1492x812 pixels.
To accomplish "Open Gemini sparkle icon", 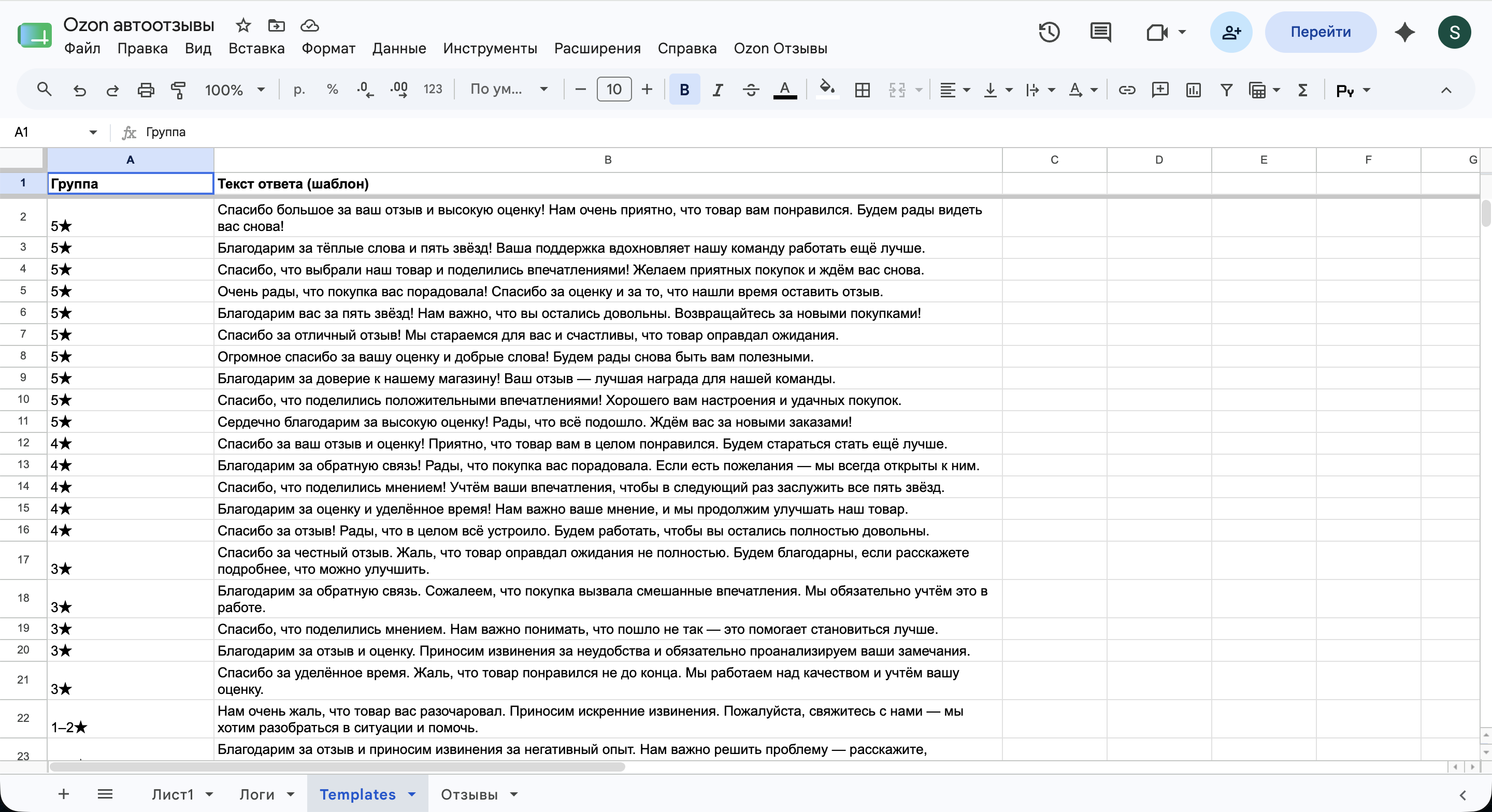I will point(1405,32).
